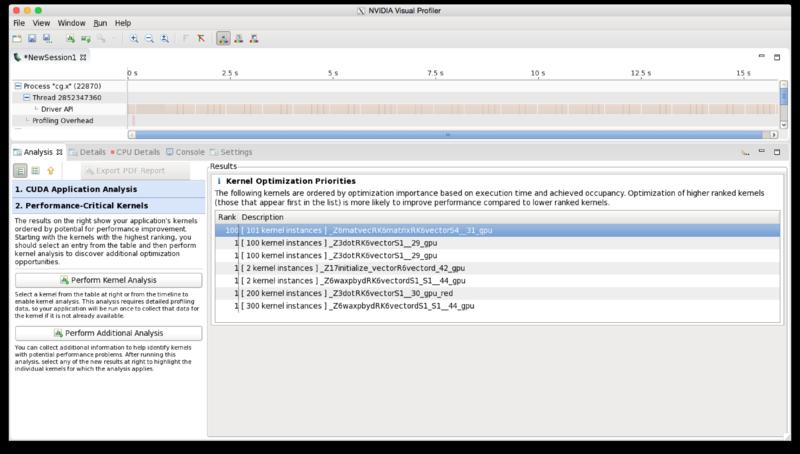Click the unguided analysis list icon
The image size is (800, 454).
point(35,171)
